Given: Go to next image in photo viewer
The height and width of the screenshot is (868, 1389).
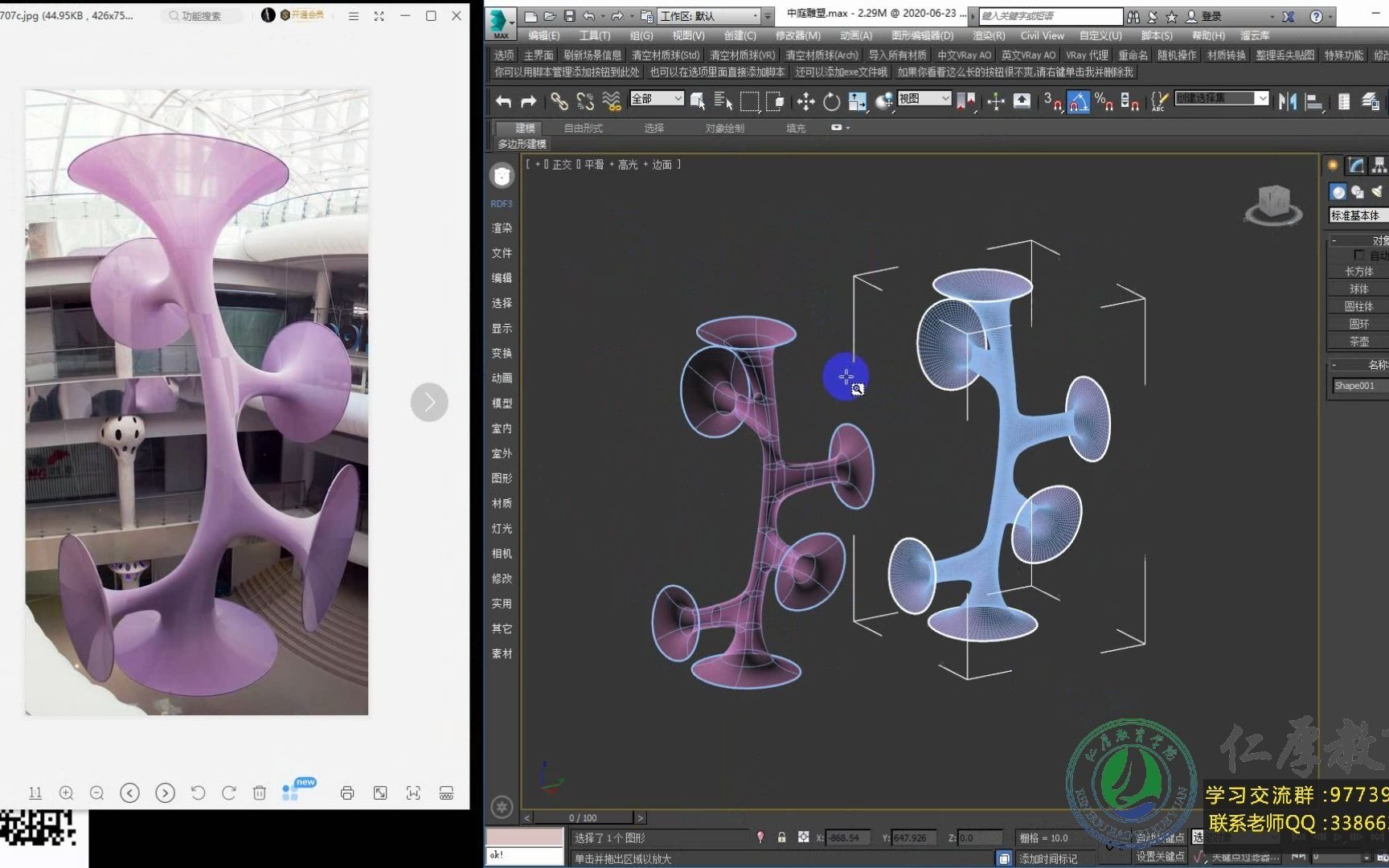Looking at the screenshot, I should point(429,402).
